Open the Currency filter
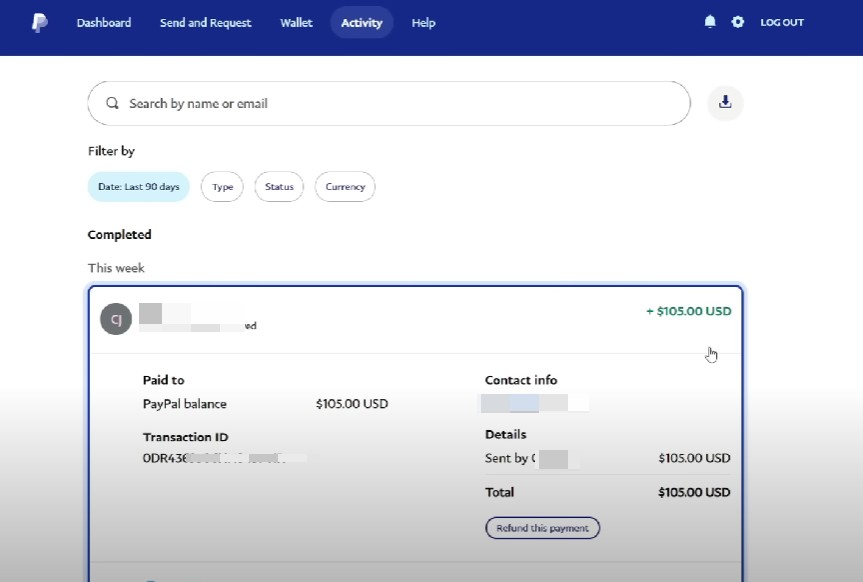The height and width of the screenshot is (582, 863). [x=345, y=187]
